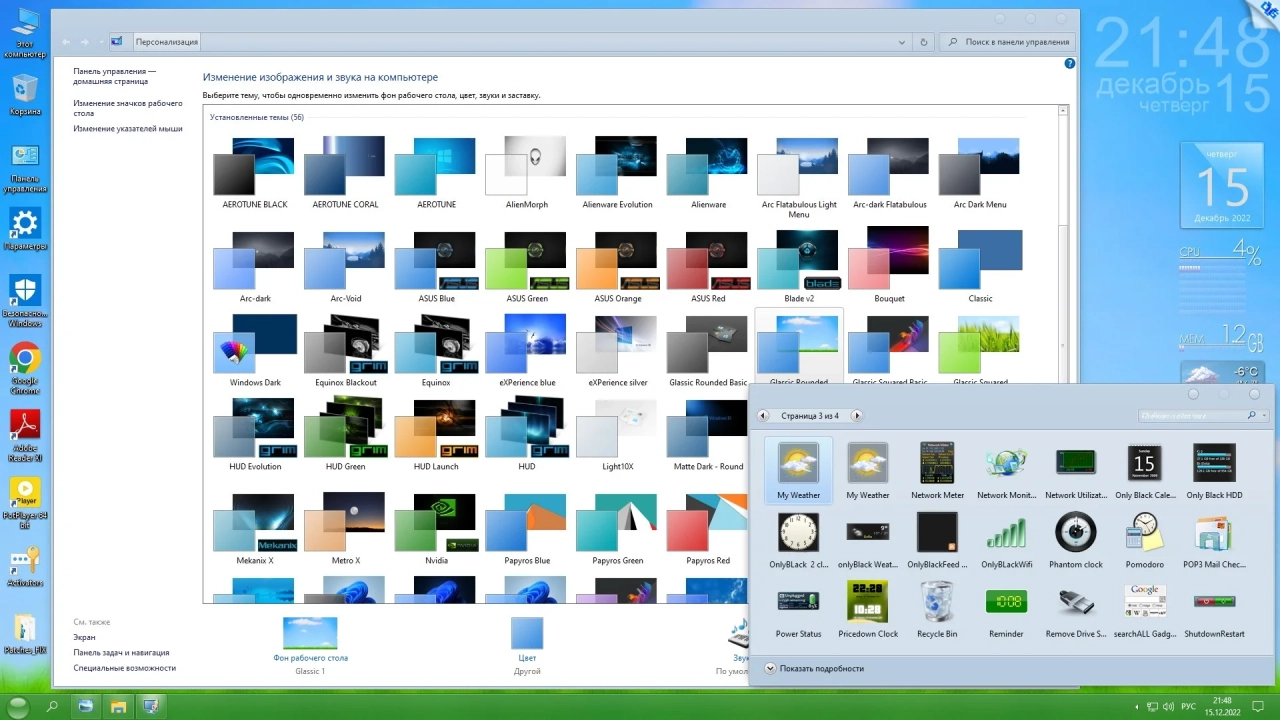This screenshot has width=1280, height=720.
Task: Select the PotPlayer 64 bit desktop icon
Action: (x=25, y=503)
